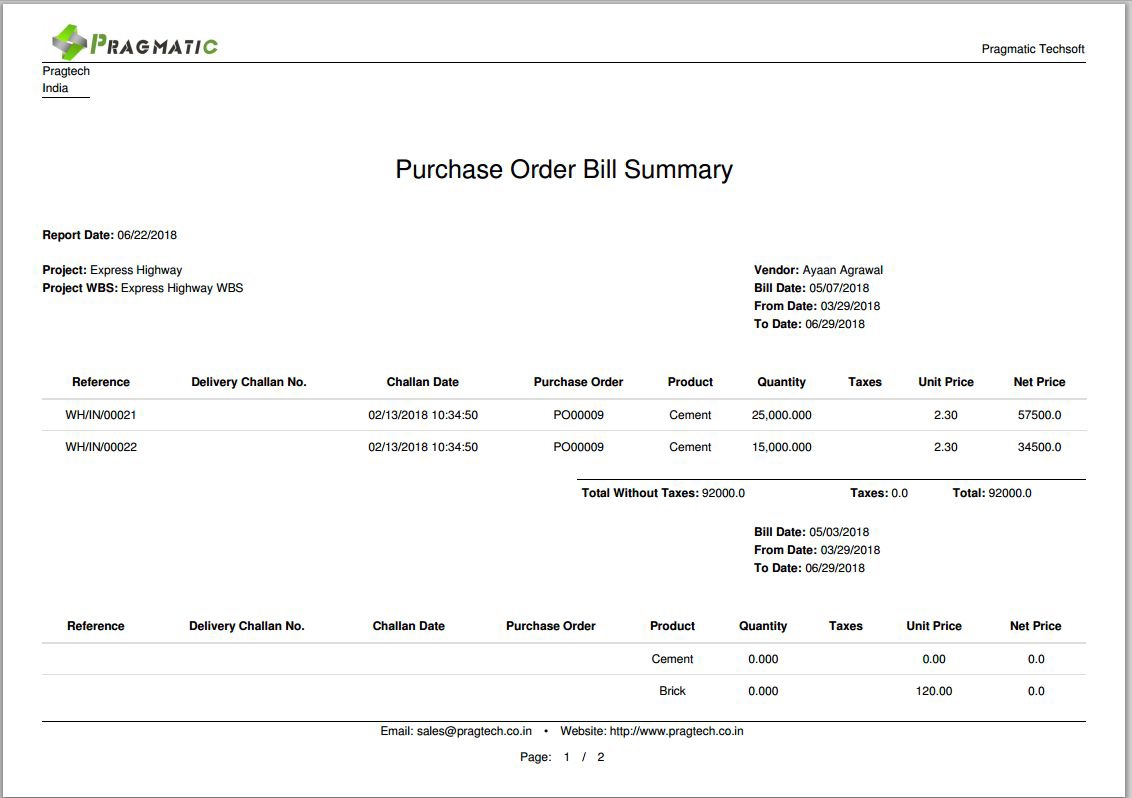Click the Express Highway WBS project value
Image resolution: width=1132 pixels, height=798 pixels.
[182, 288]
